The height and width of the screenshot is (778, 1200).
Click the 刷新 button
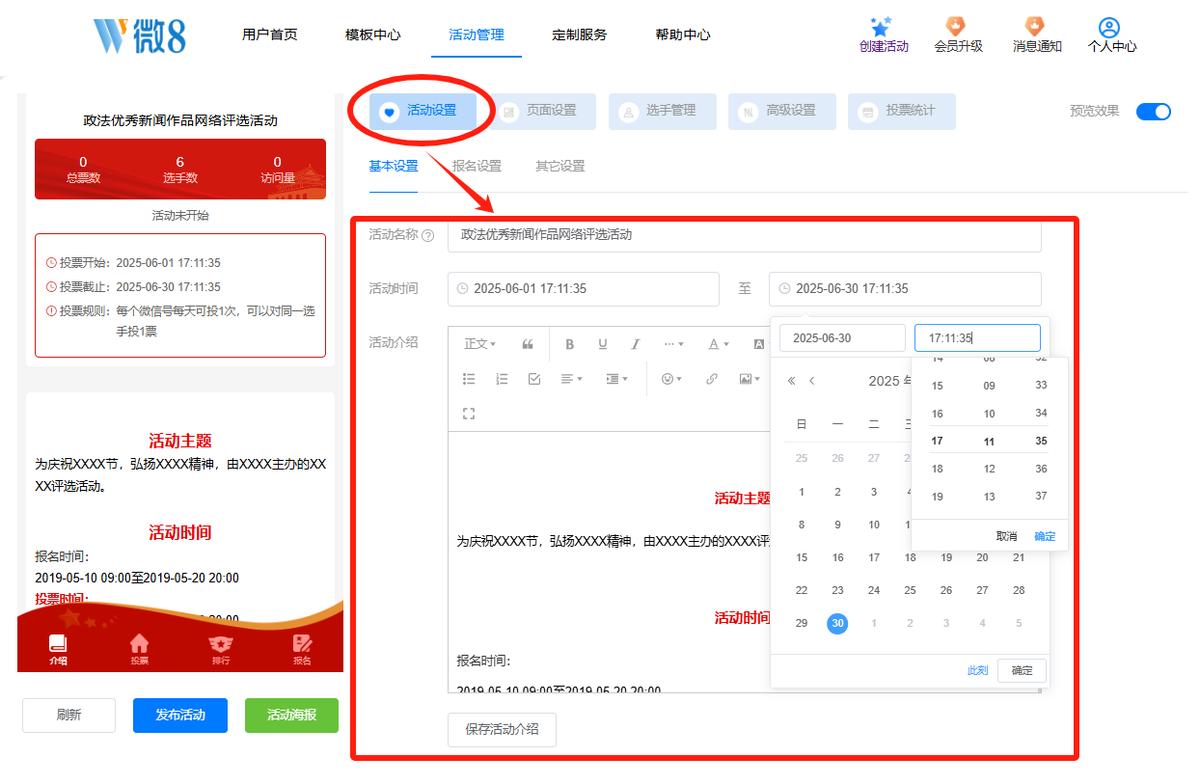[x=69, y=715]
